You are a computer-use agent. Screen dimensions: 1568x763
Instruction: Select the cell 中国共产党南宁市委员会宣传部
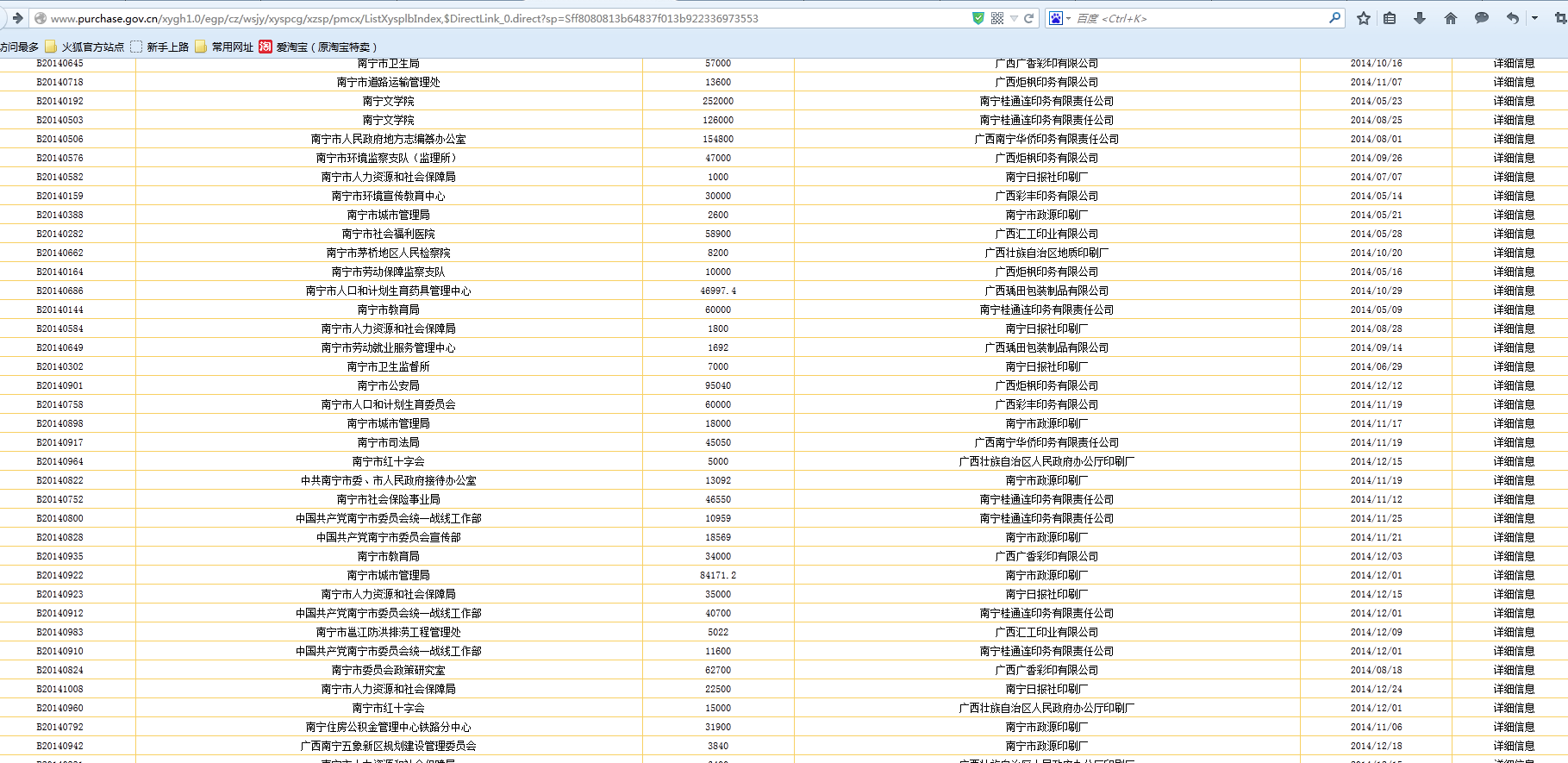389,537
